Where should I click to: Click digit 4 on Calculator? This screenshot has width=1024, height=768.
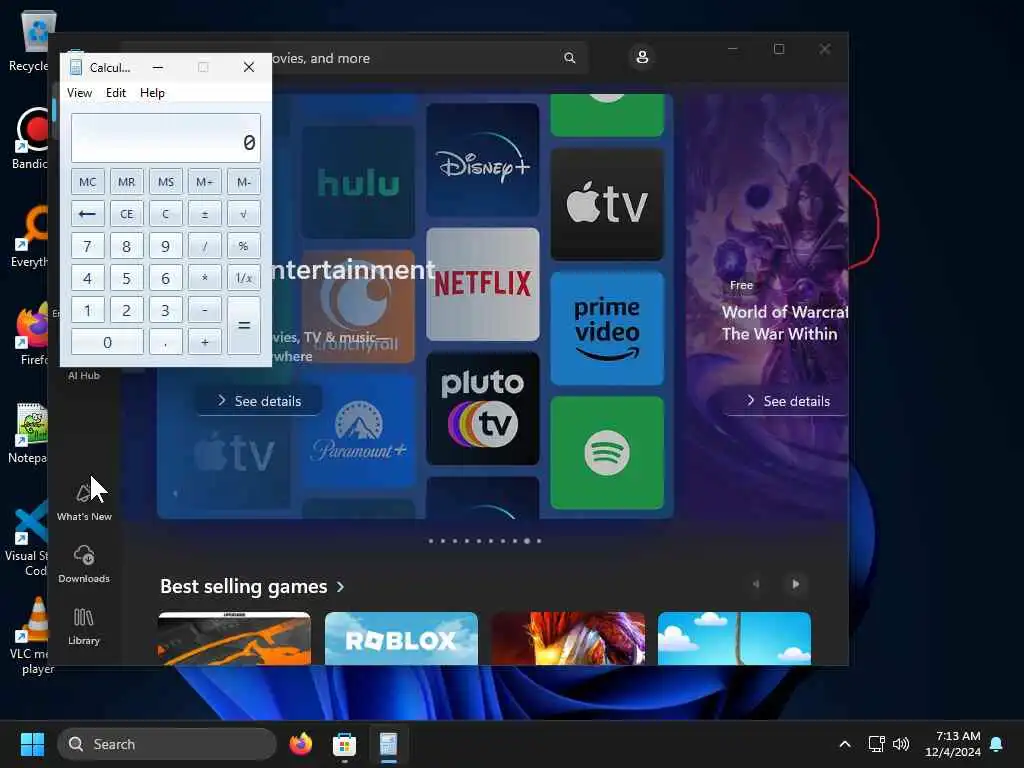[x=88, y=278]
